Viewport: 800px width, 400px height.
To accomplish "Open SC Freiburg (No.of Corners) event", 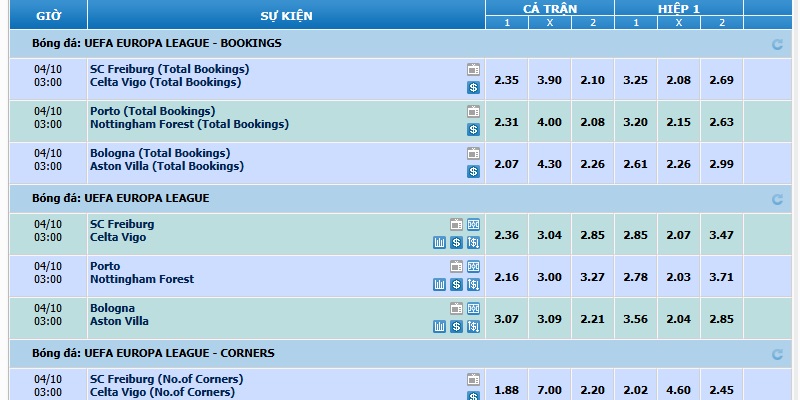I will click(x=167, y=379).
